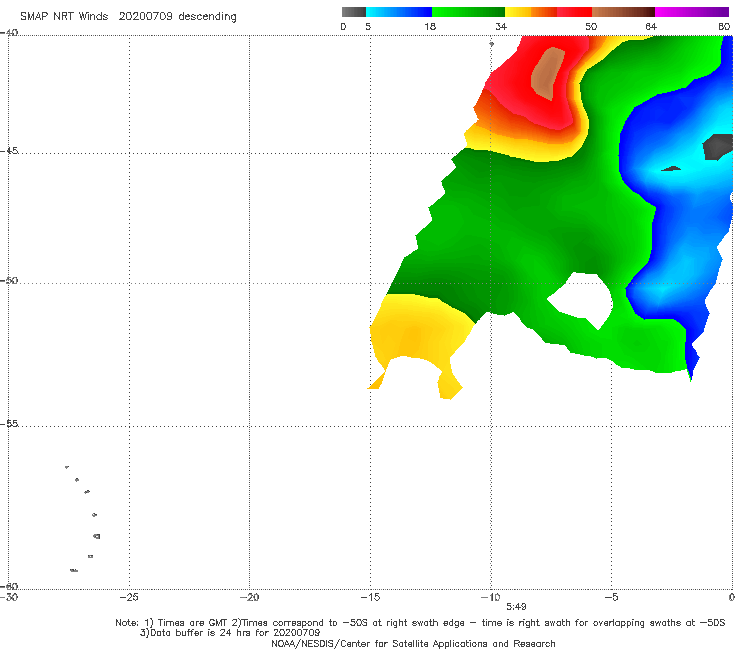Click the gray segment of the color scale

coord(354,12)
